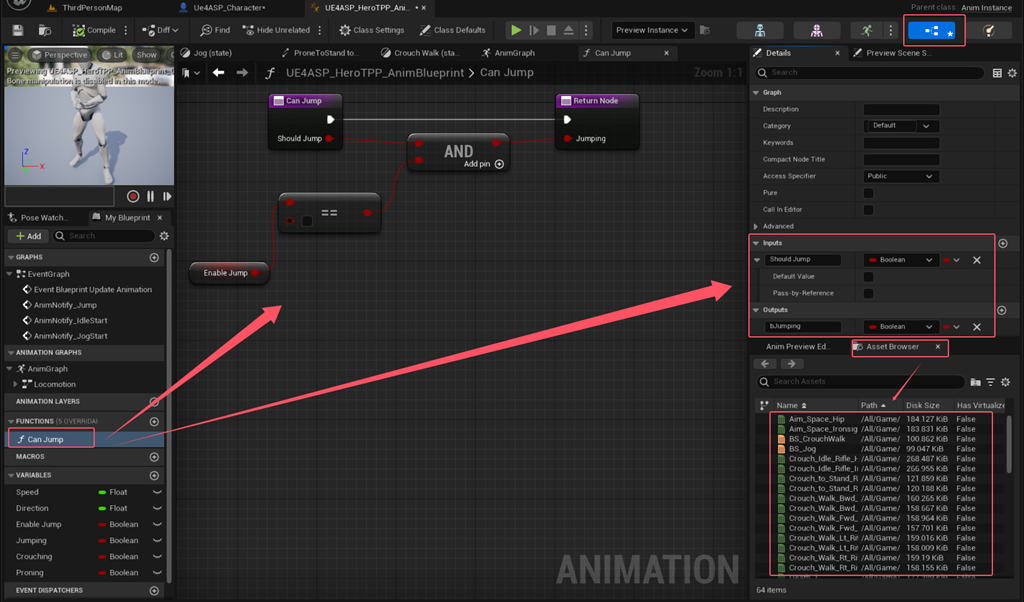Navigate back with the graph arrow

pyautogui.click(x=219, y=72)
